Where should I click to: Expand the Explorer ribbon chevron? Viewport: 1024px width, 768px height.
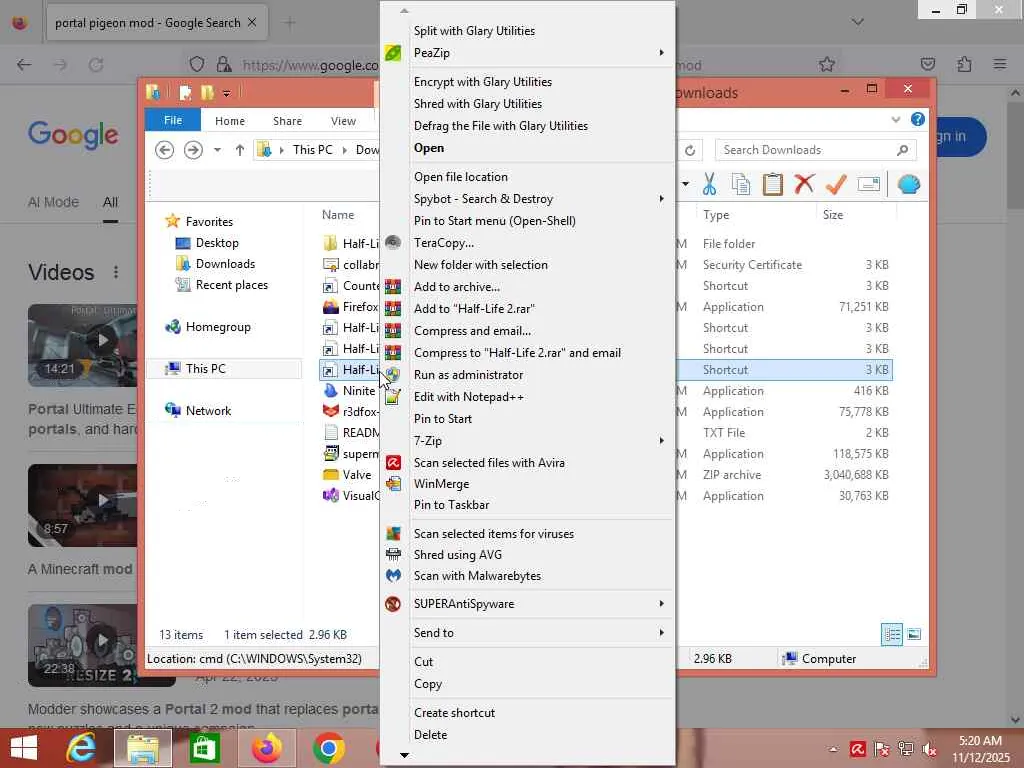pos(896,120)
